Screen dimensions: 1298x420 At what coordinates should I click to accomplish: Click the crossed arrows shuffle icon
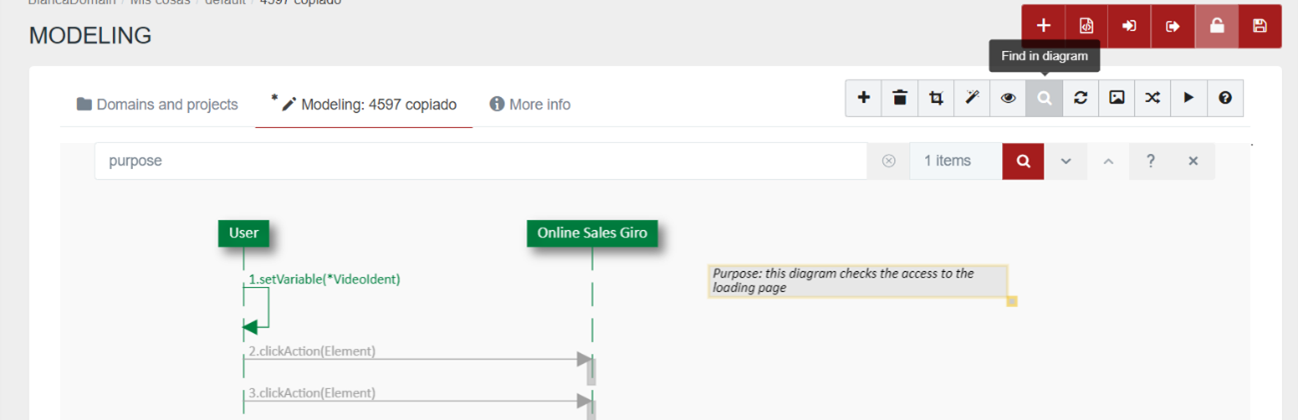1152,98
